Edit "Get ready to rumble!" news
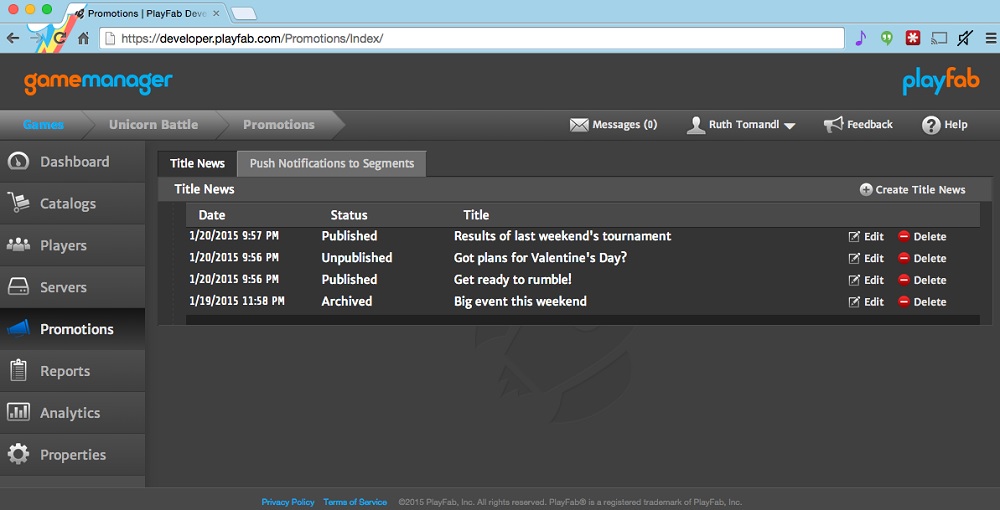 click(866, 280)
